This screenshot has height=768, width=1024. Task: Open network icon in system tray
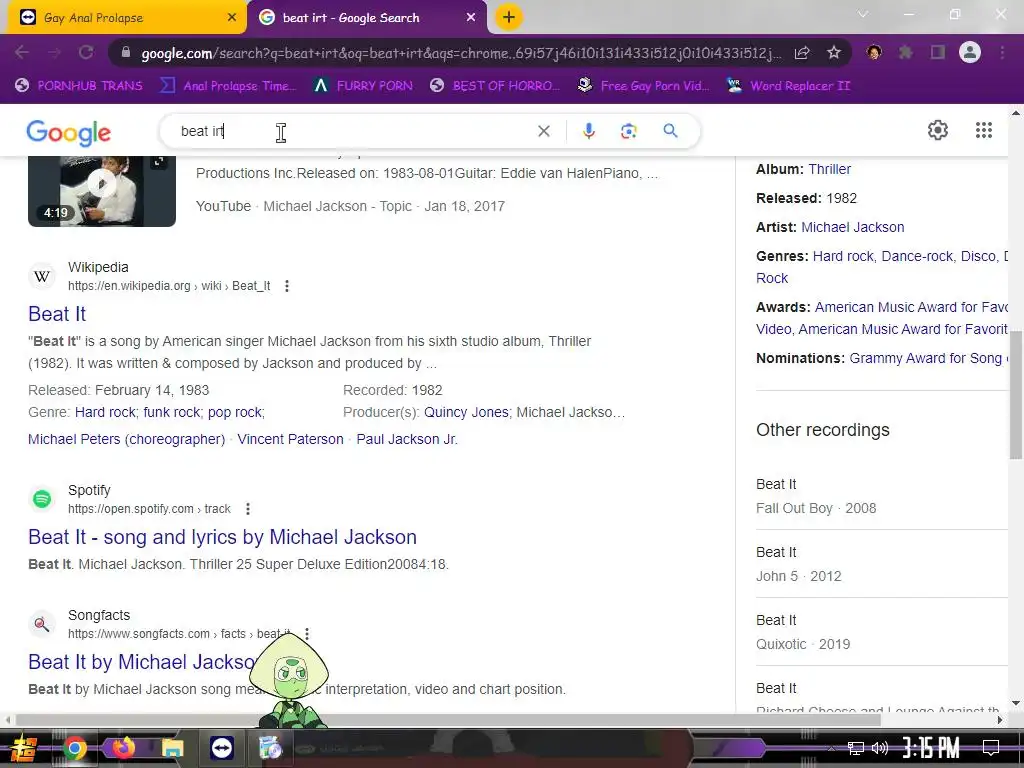pos(855,748)
